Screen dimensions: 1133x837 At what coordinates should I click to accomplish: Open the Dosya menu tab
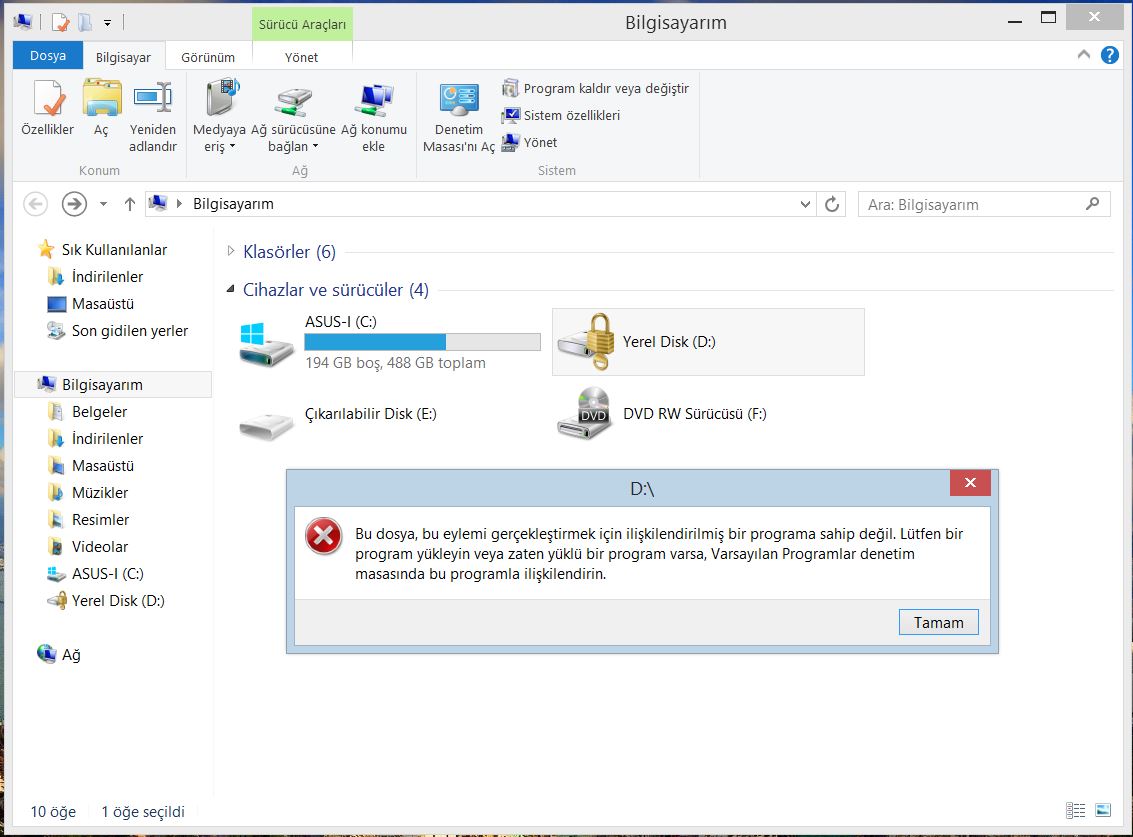tap(48, 56)
